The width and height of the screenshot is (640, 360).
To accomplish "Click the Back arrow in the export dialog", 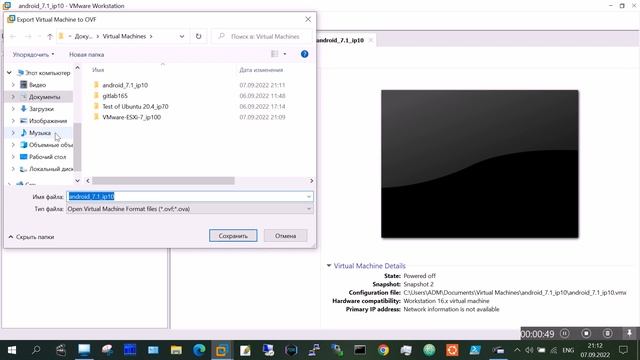I will click(x=13, y=36).
